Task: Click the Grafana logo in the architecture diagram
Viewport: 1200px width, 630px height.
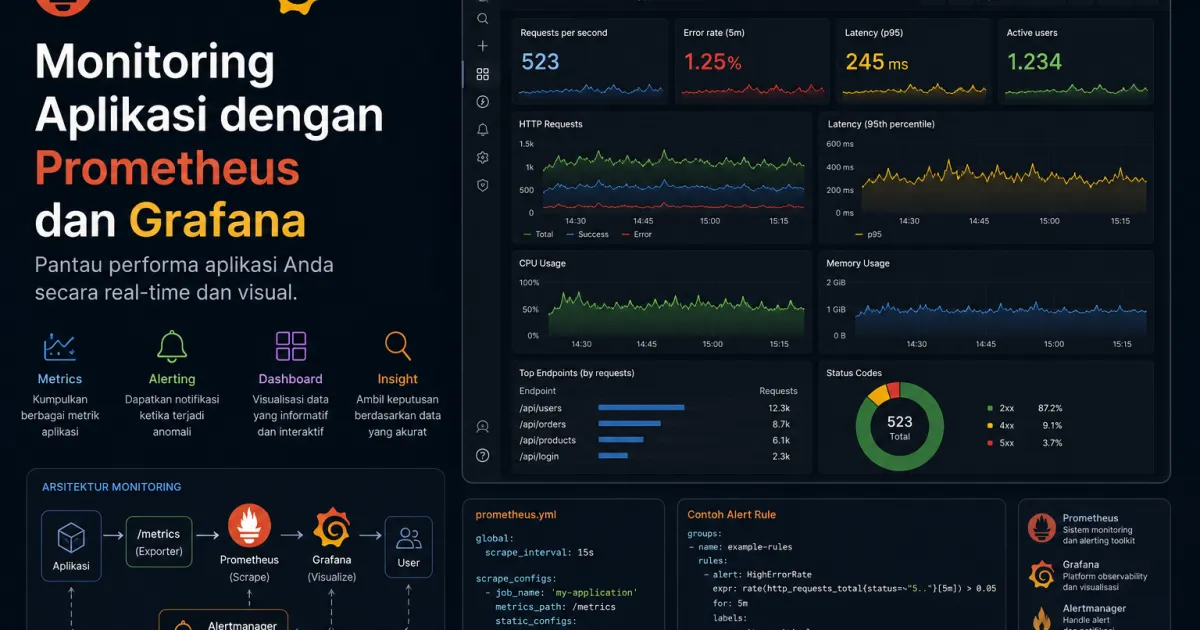Action: [x=332, y=527]
